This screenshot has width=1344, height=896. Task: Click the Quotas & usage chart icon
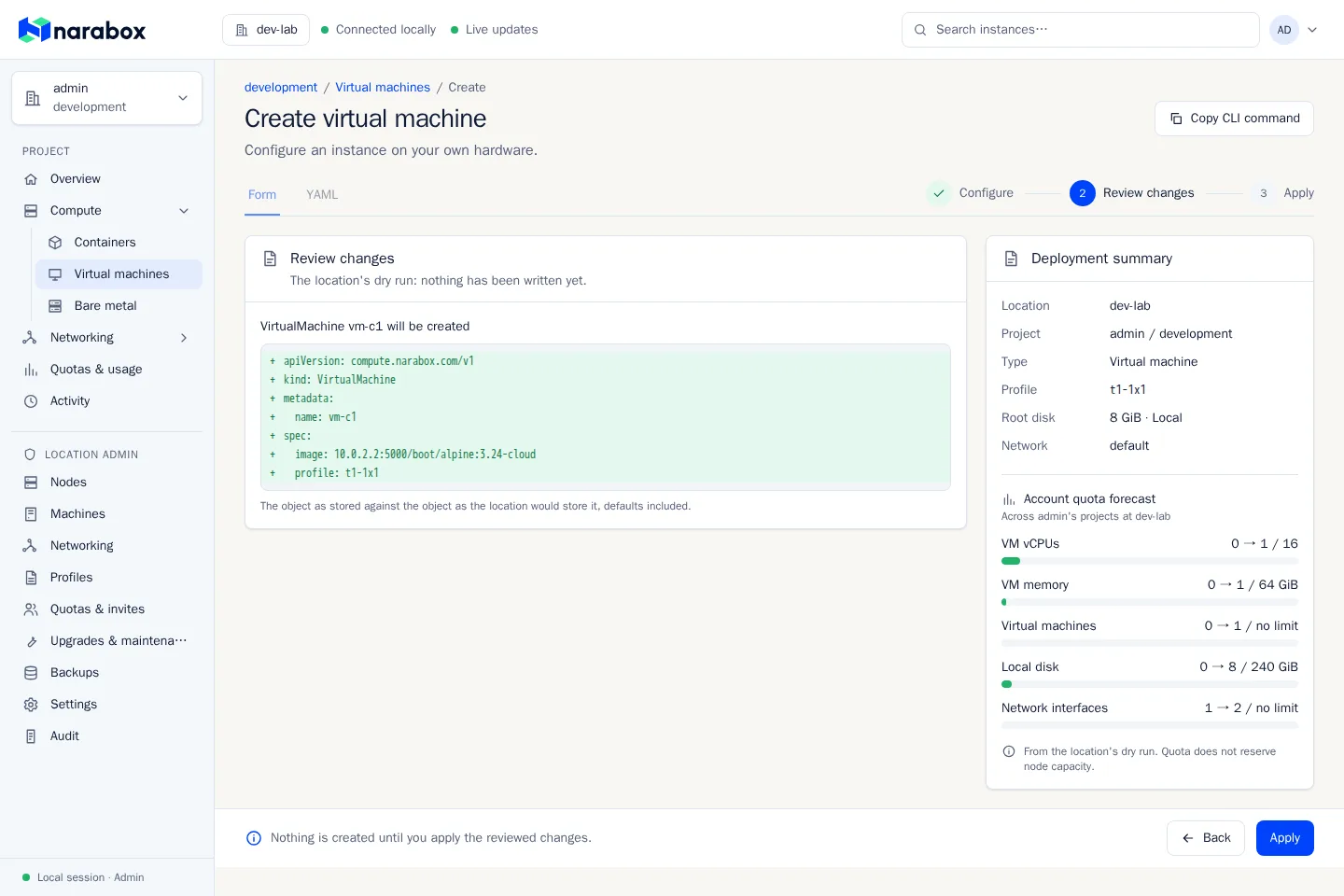31,370
